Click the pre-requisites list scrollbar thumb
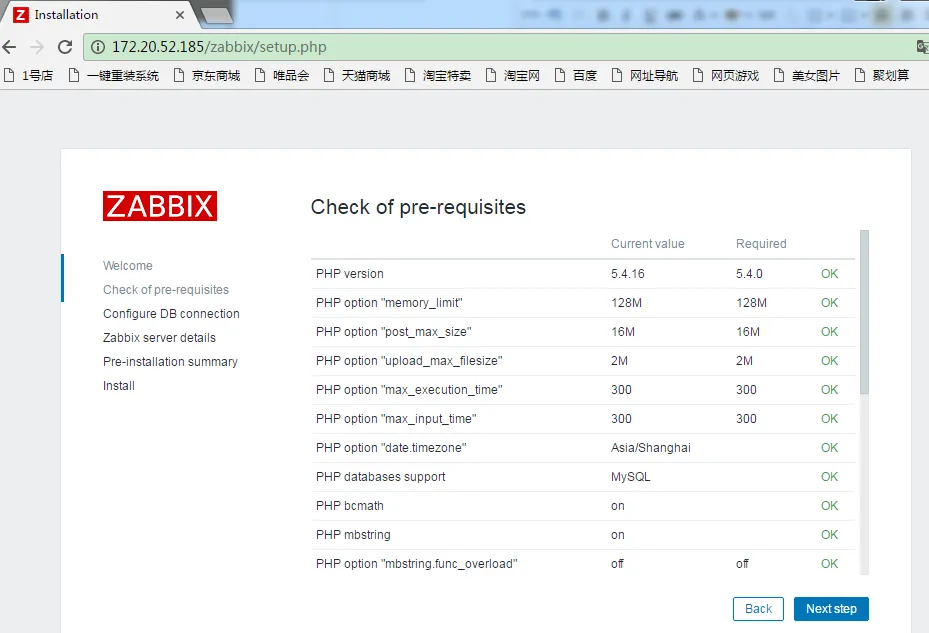 click(864, 312)
